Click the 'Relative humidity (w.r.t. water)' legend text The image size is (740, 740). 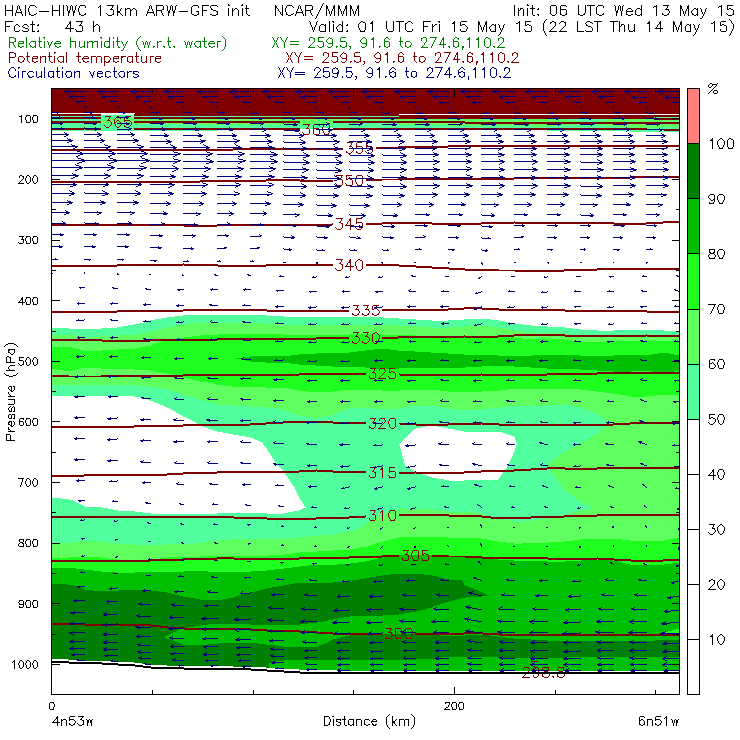coord(118,43)
